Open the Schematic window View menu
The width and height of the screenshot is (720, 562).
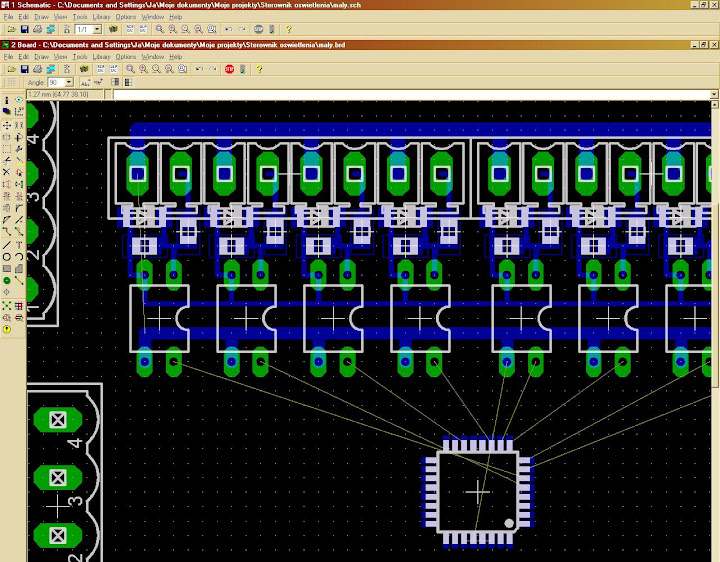click(x=60, y=17)
